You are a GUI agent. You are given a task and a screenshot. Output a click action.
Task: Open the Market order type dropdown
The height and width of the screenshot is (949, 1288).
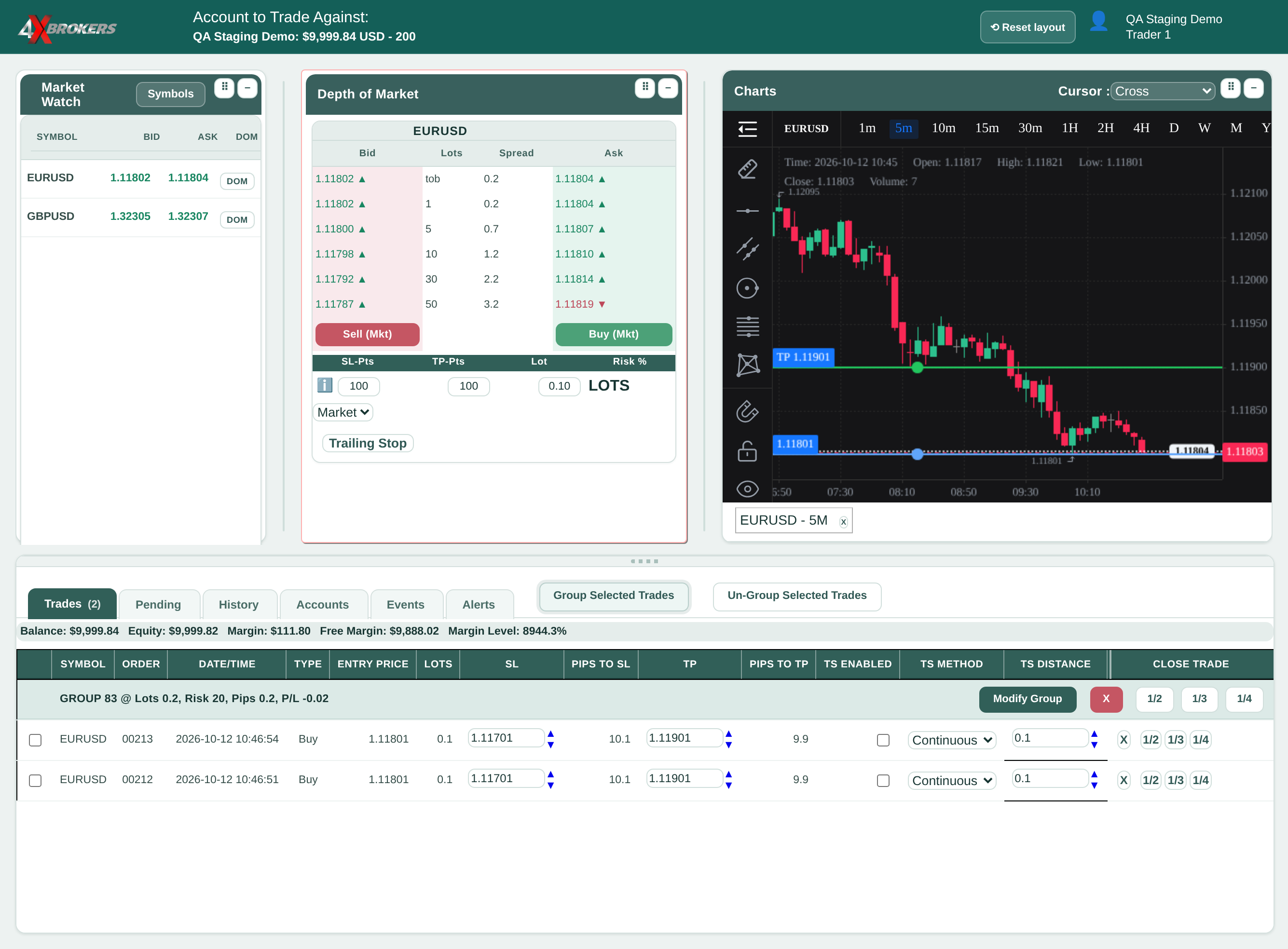343,412
